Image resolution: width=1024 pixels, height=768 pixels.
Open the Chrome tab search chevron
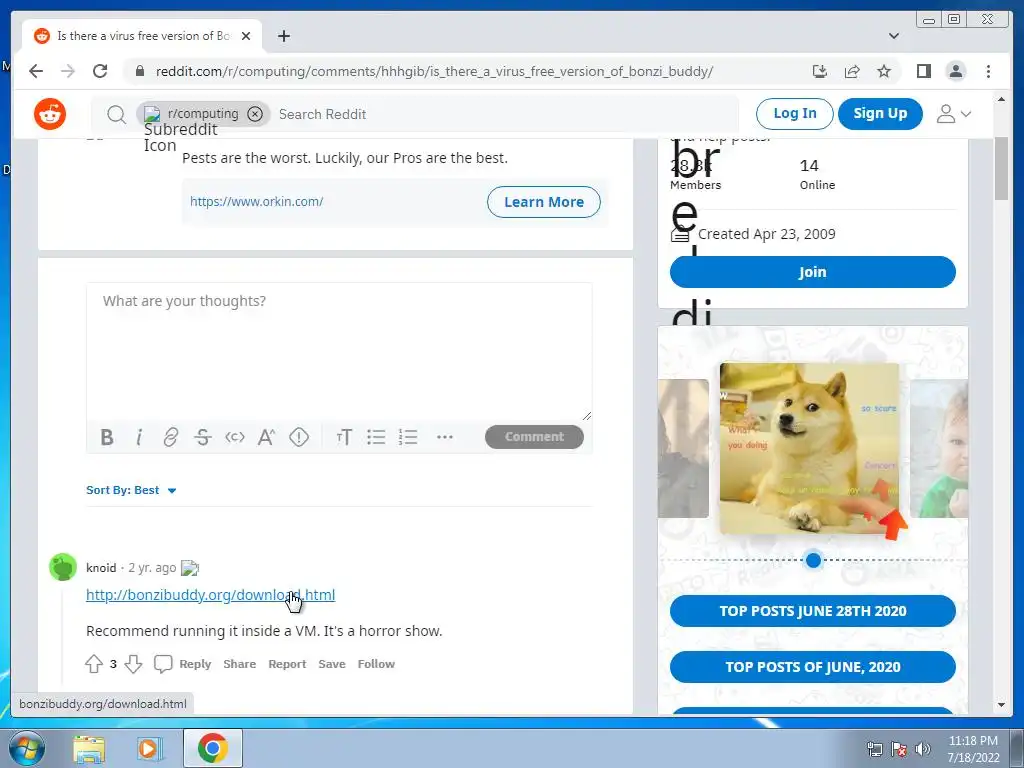coord(894,36)
